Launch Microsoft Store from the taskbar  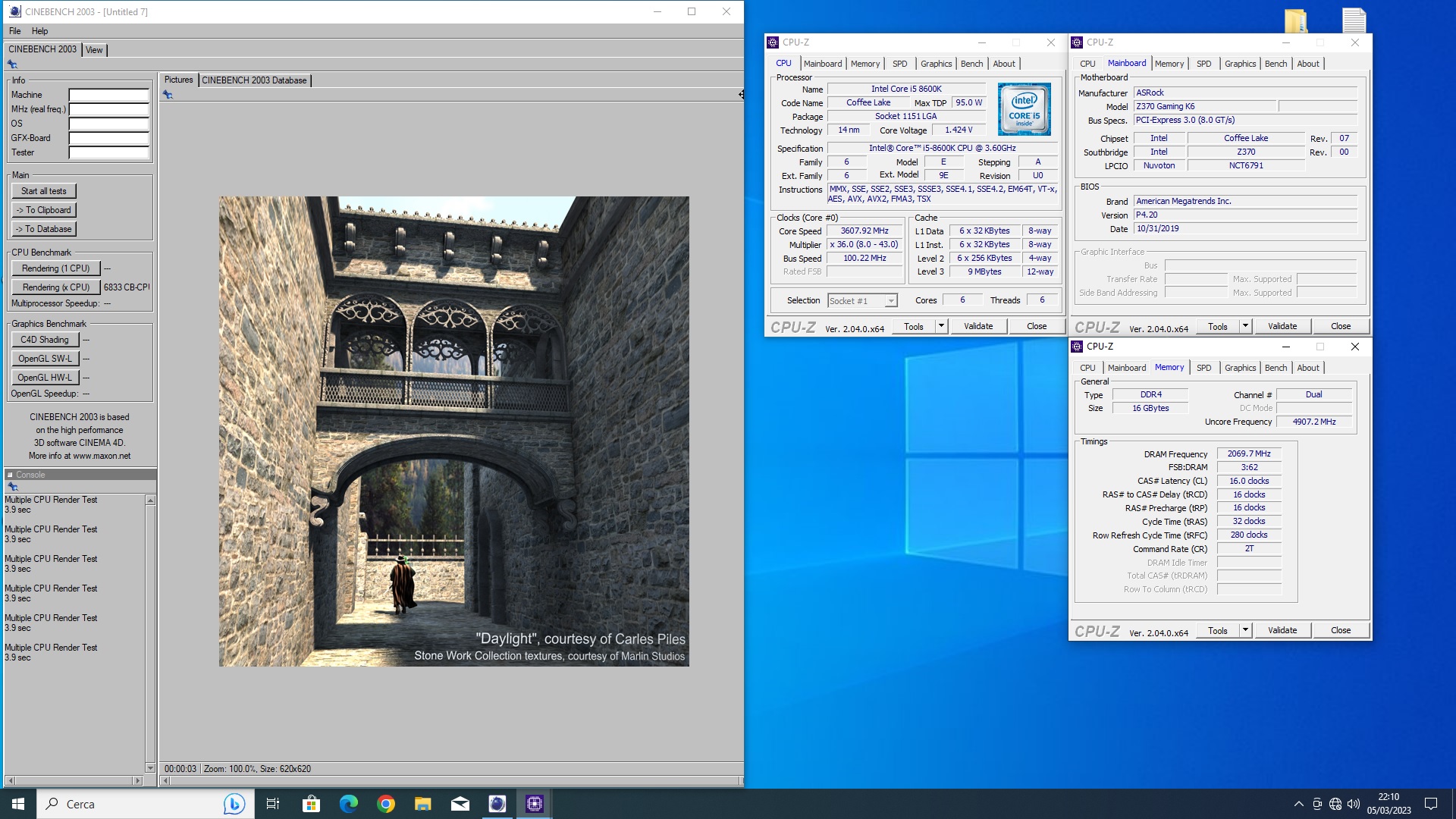(x=311, y=804)
